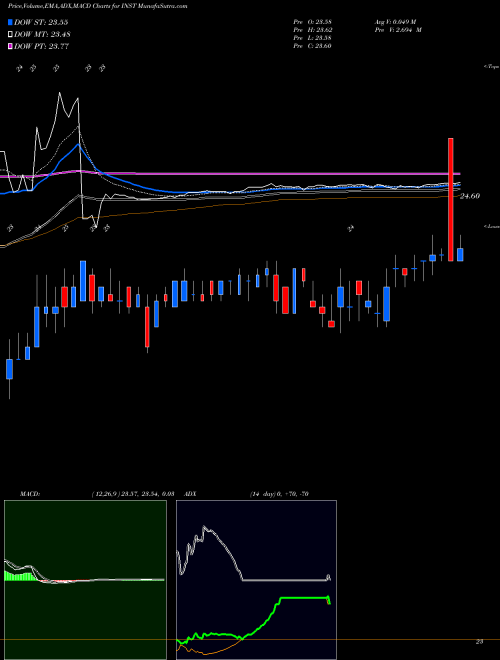Click the 'Avg V: 0.049 M' value
The width and height of the screenshot is (500, 660).
coord(395,21)
